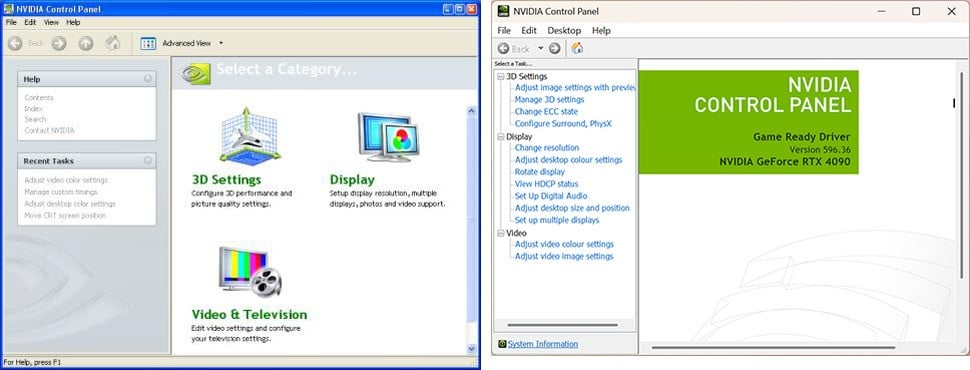Open recent task Manage custom timings
Viewport: 970px width, 370px height.
pyautogui.click(x=61, y=192)
